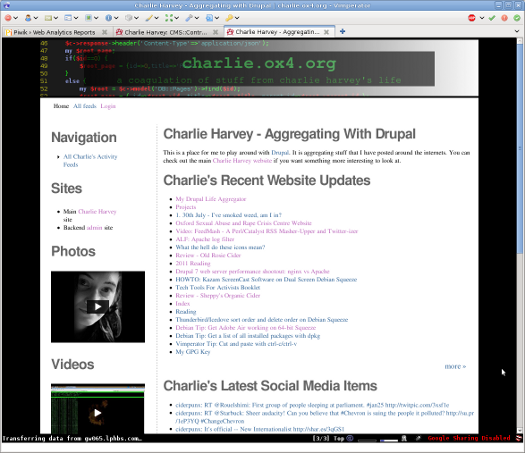Click the green circled check icon
525x453 pixels.
pos(517,18)
